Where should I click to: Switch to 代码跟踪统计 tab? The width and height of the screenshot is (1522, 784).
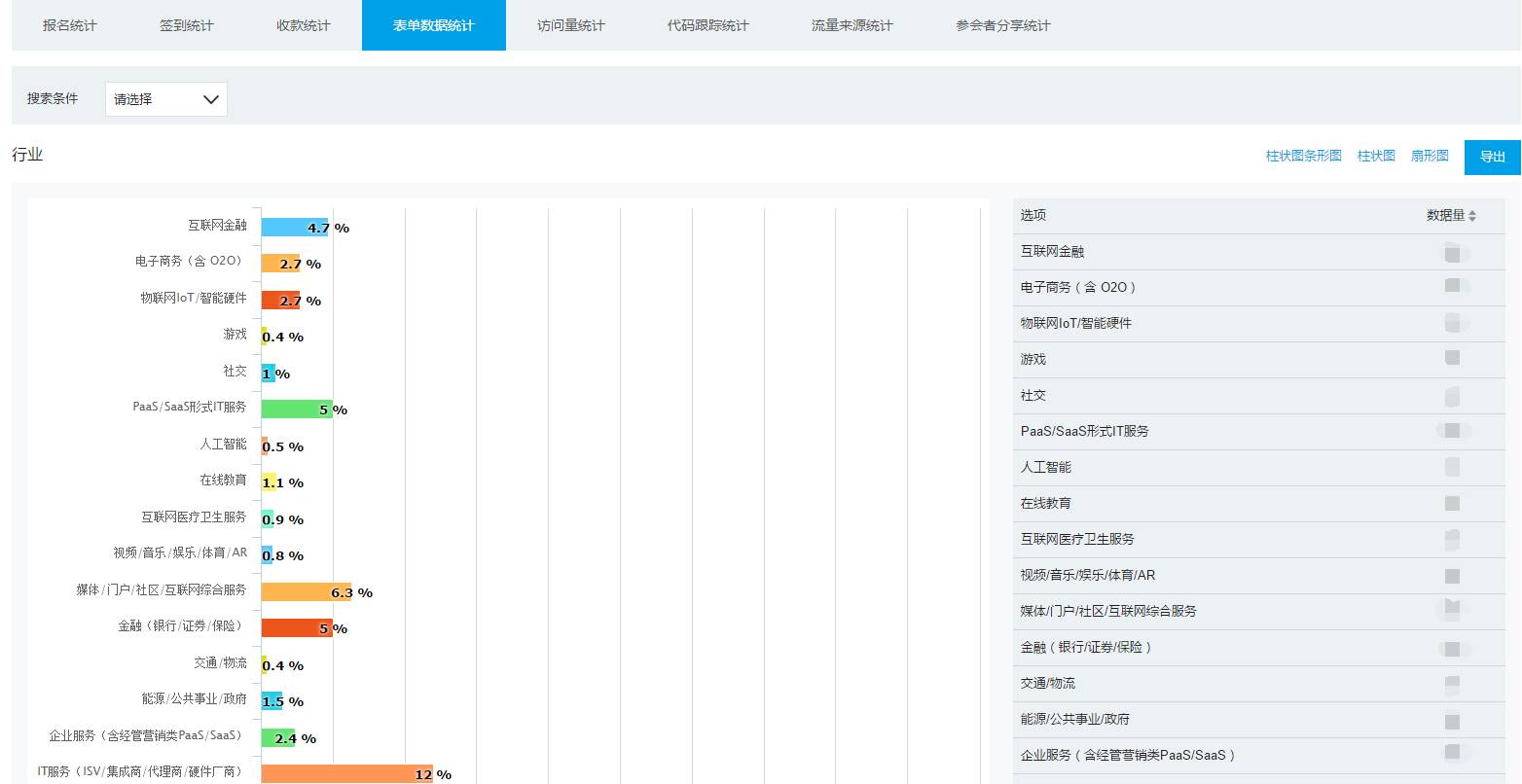coord(708,25)
